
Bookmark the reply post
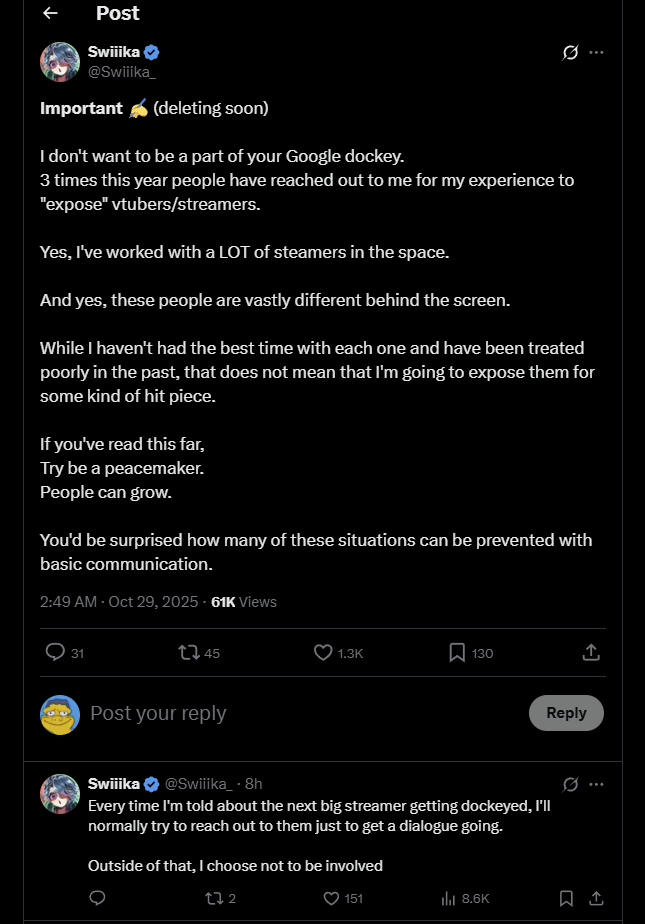coord(566,898)
